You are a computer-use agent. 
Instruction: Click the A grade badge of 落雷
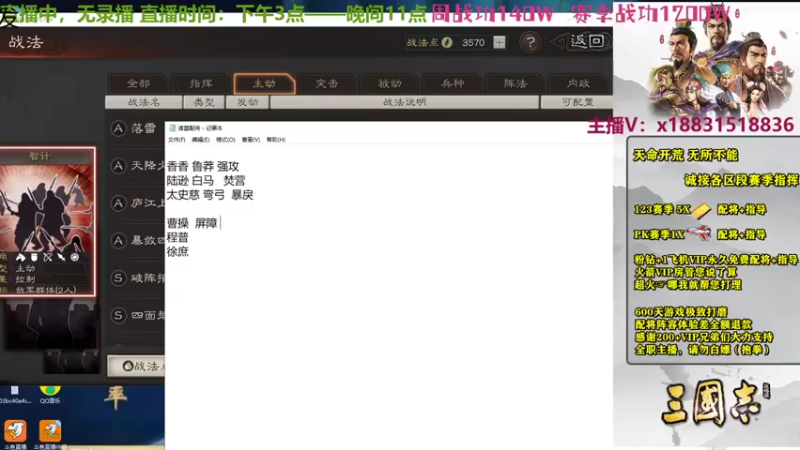tap(118, 128)
